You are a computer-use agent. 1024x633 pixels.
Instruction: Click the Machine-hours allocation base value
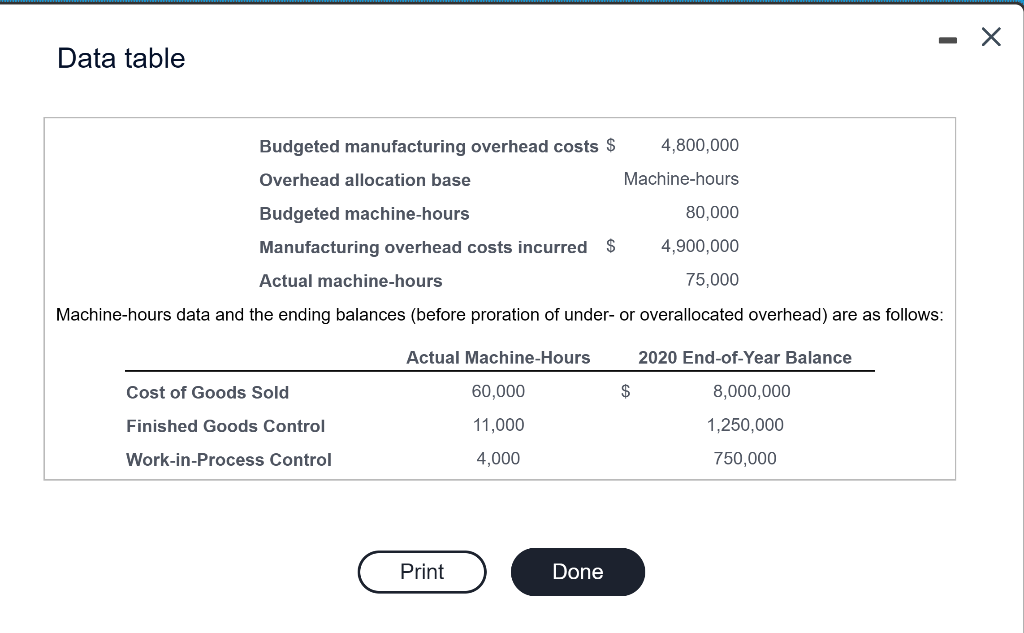[681, 178]
